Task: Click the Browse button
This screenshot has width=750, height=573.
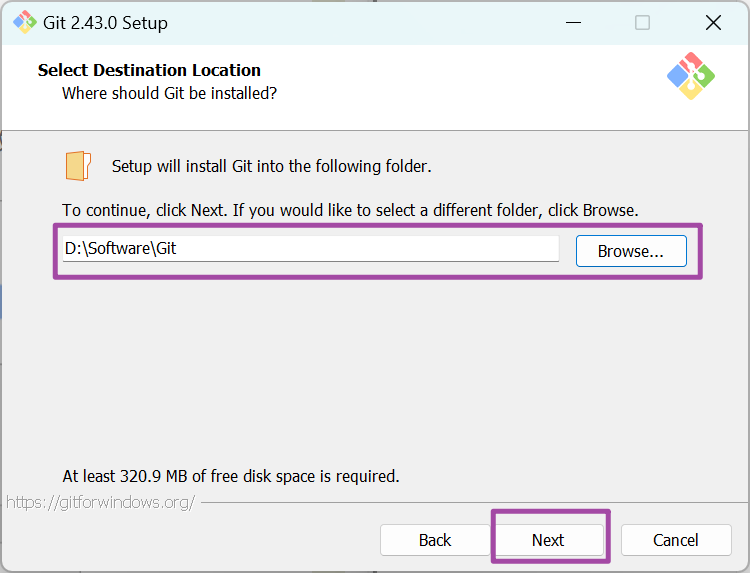Action: (x=630, y=251)
